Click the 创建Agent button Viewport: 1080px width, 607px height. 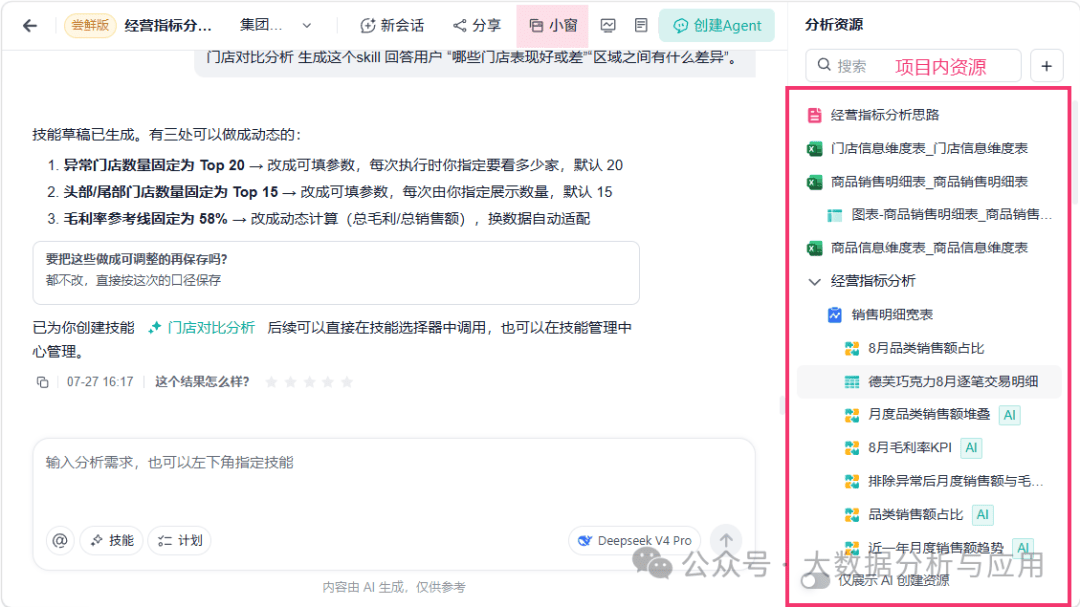click(x=716, y=25)
